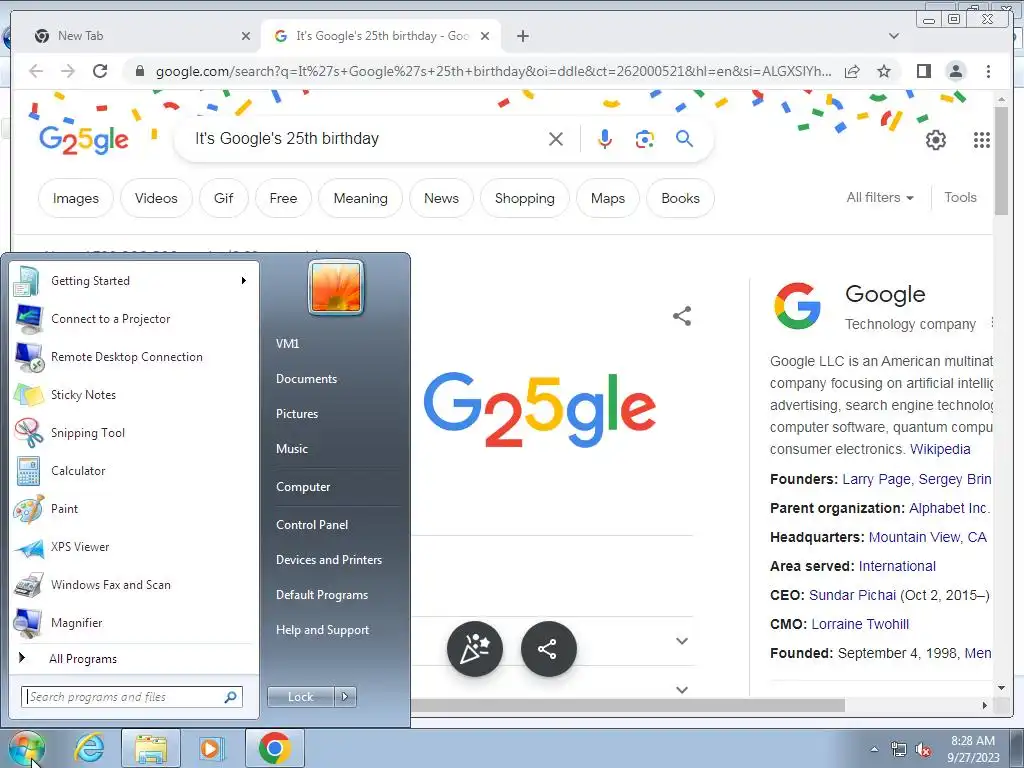1024x768 pixels.
Task: Open the Tools search button
Action: coord(960,197)
